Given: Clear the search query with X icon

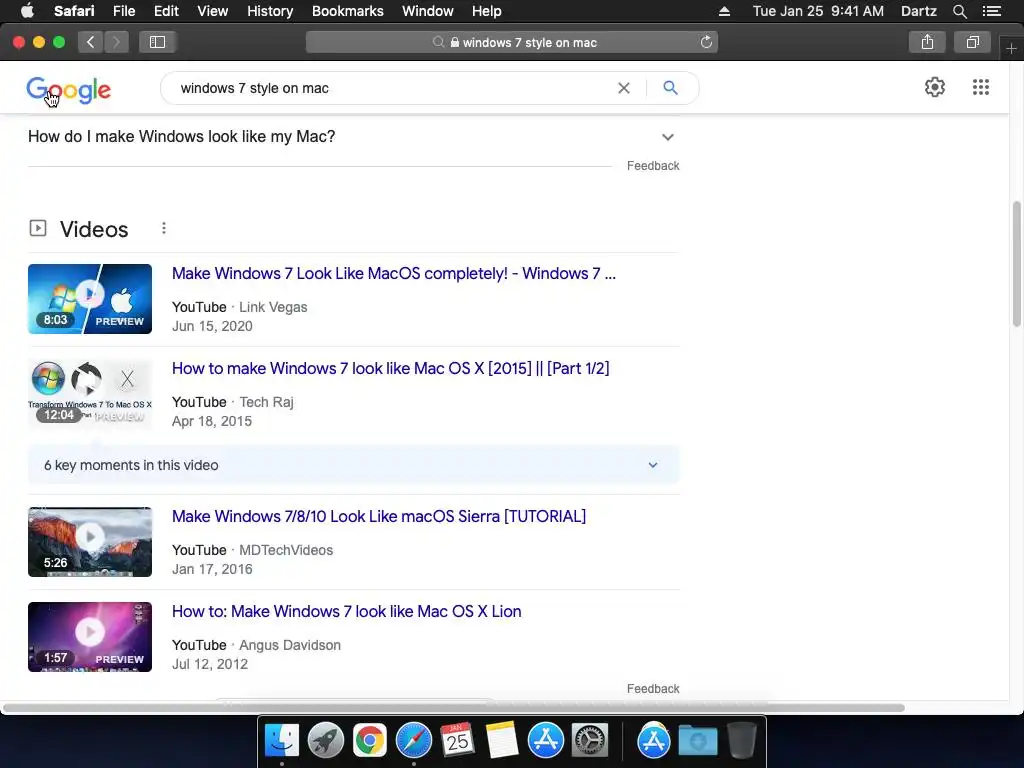Looking at the screenshot, I should coord(624,88).
